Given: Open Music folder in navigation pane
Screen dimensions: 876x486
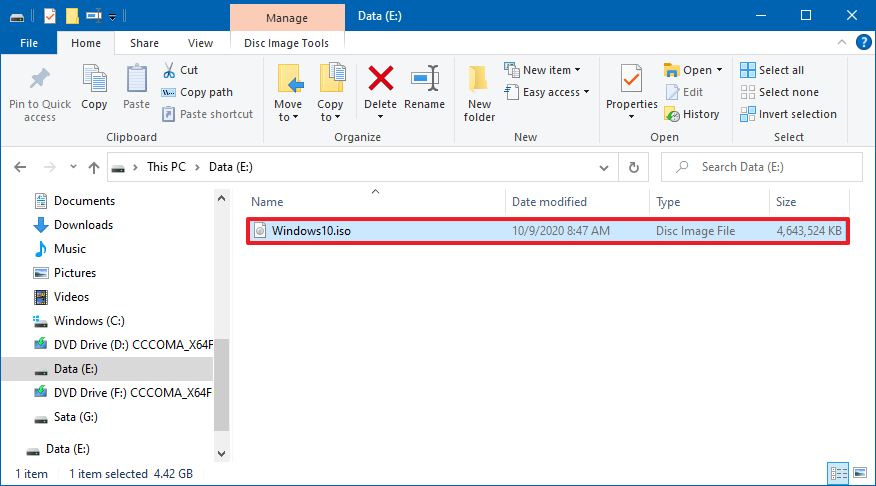Looking at the screenshot, I should (x=60, y=249).
